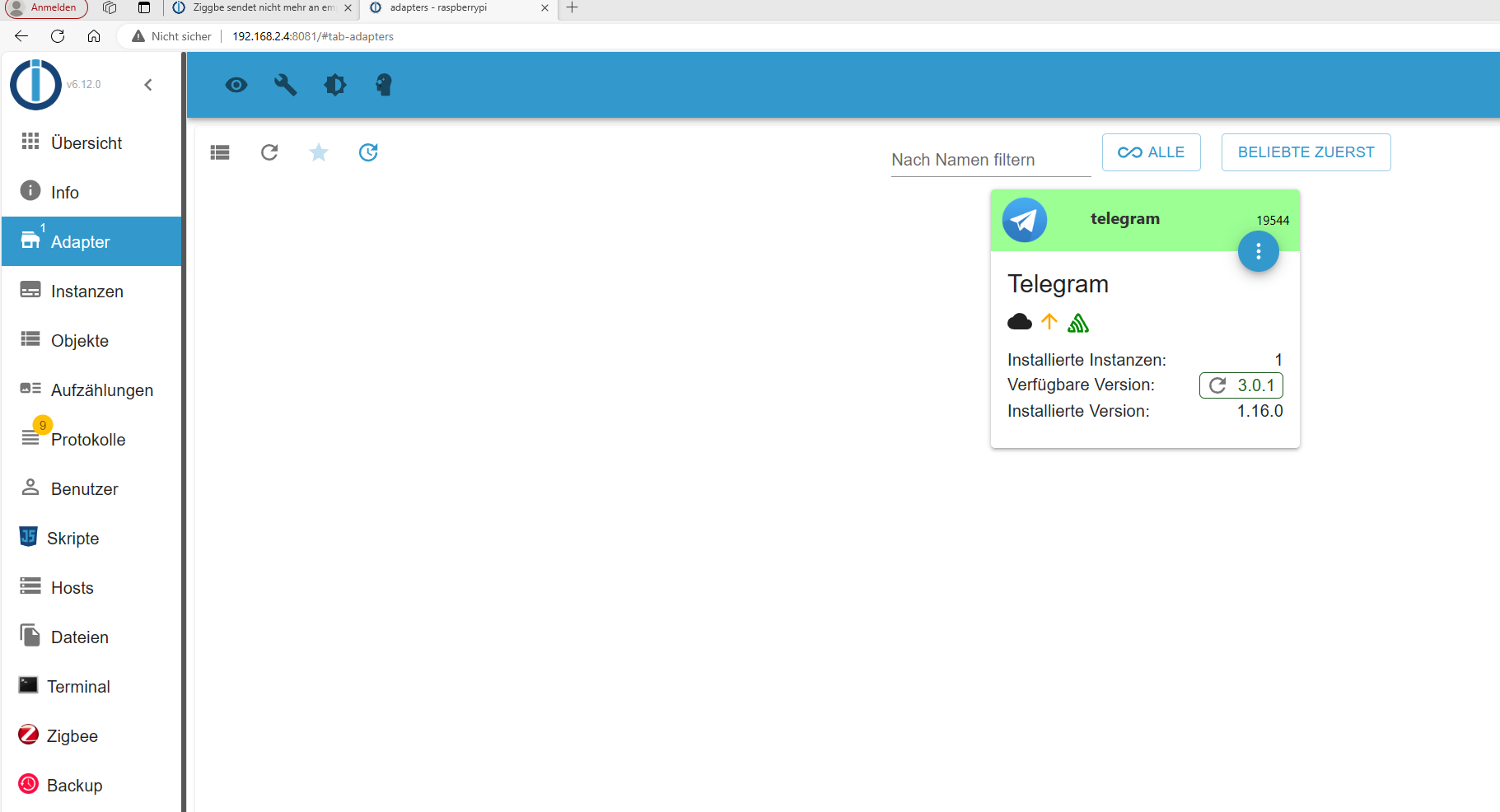Open Dateien file browser

[91, 637]
